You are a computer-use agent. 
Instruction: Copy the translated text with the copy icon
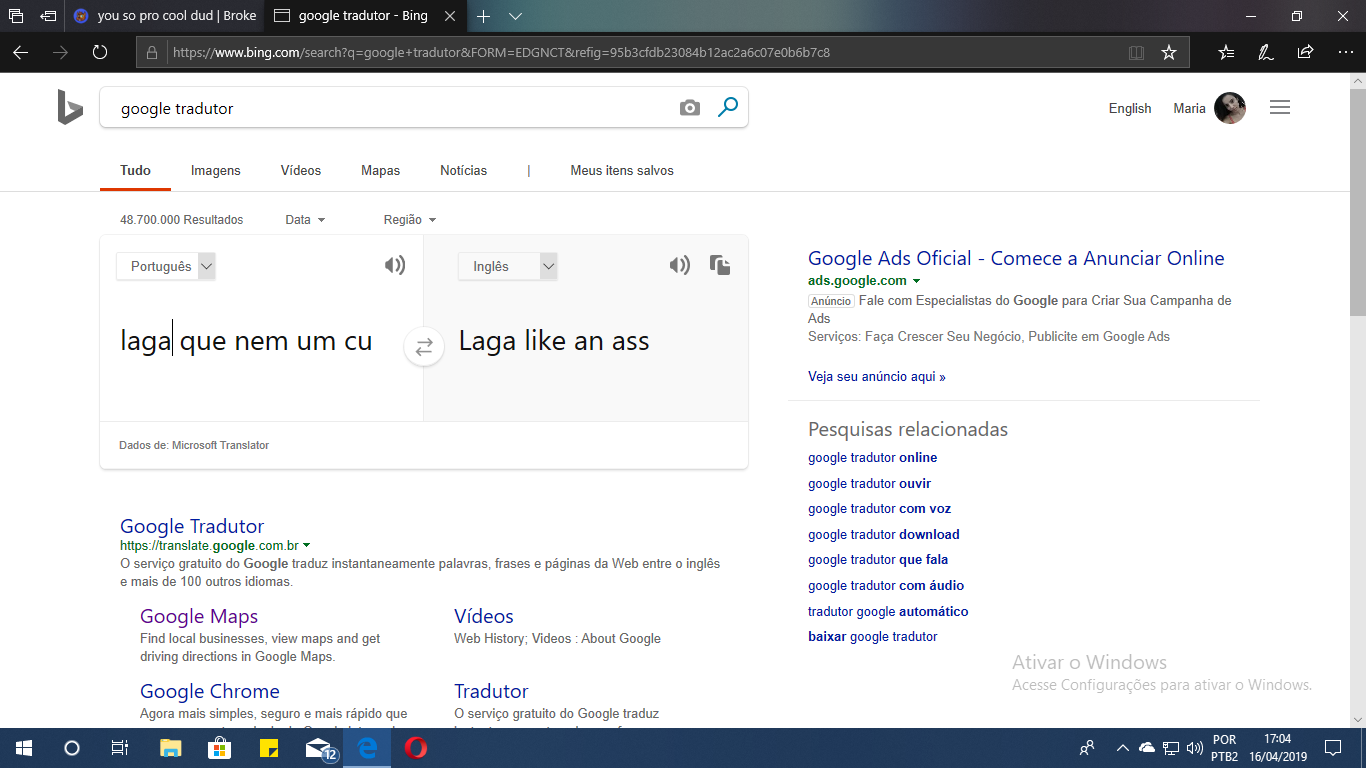pyautogui.click(x=720, y=265)
